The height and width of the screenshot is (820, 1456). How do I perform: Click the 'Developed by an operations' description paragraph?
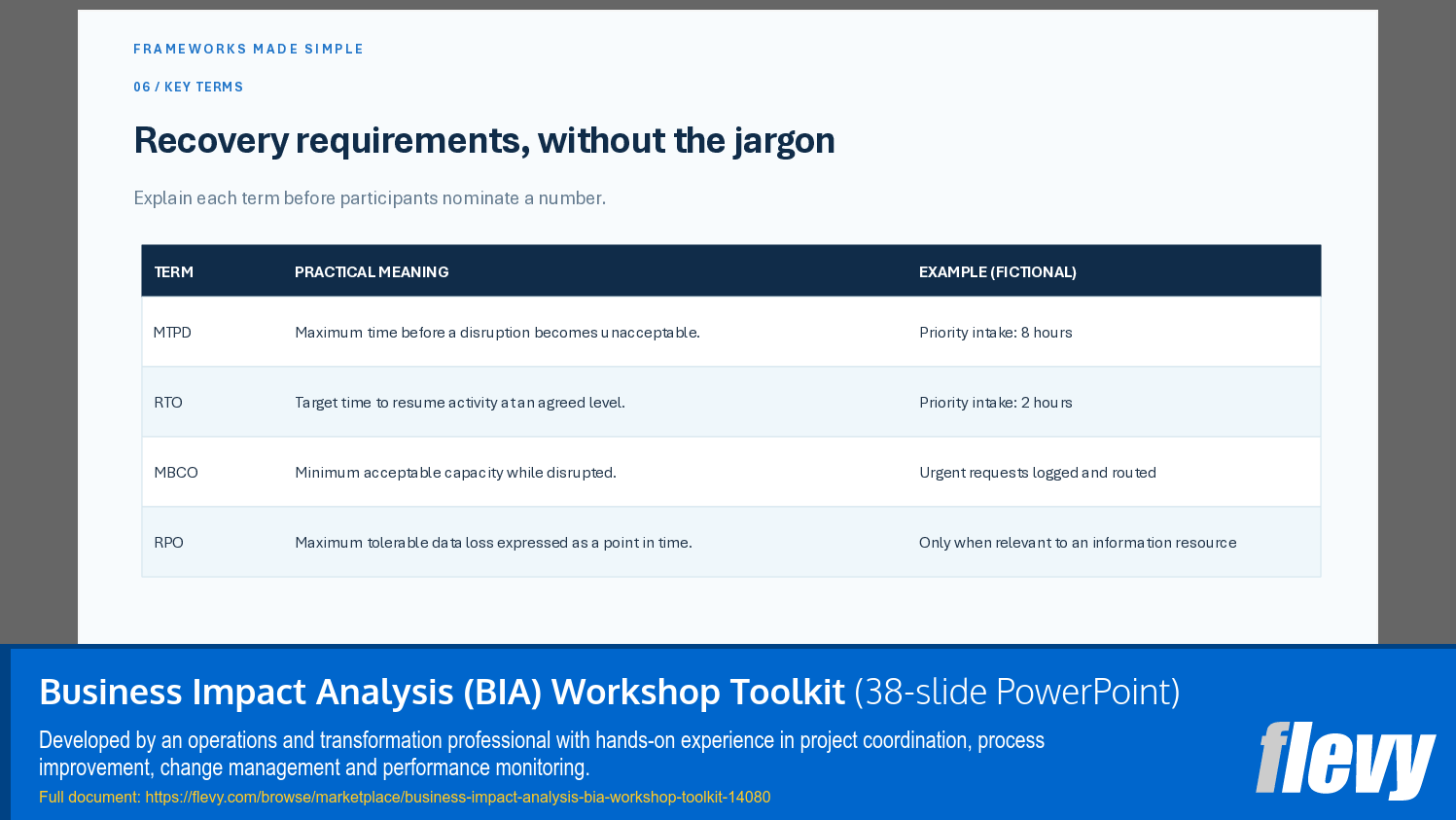pos(542,754)
